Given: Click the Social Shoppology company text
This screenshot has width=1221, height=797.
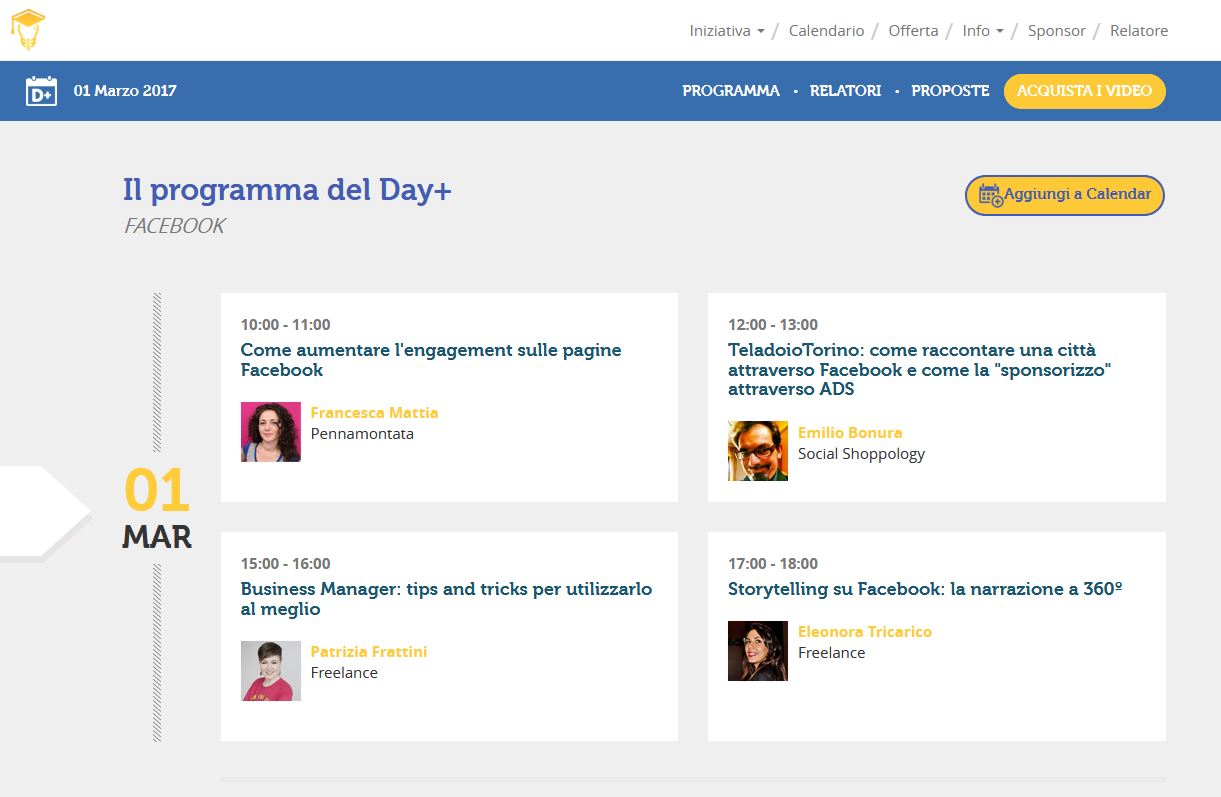Looking at the screenshot, I should point(861,454).
